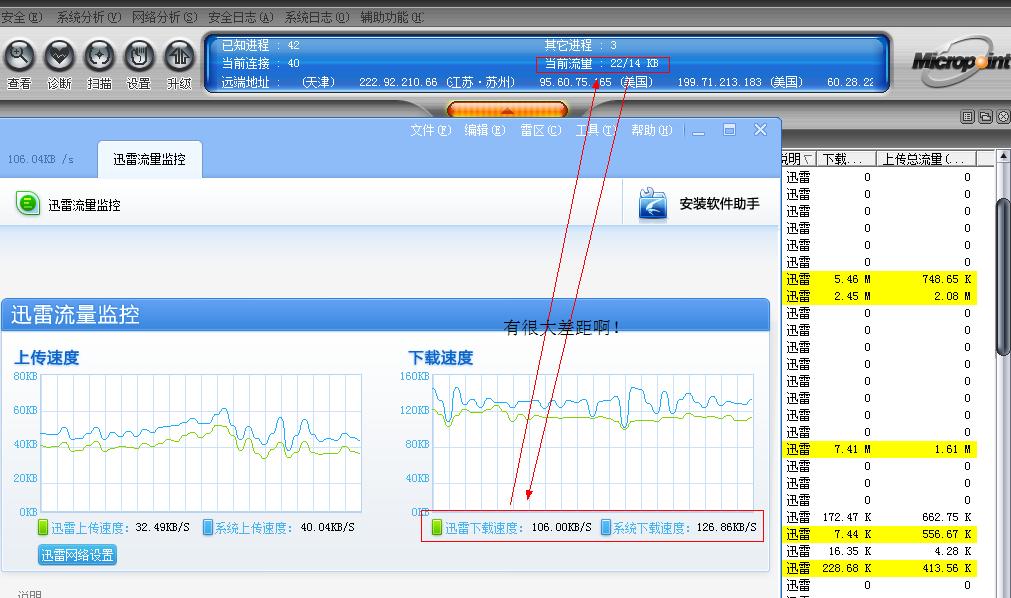1011x598 pixels.
Task: Click the 106.04KB/s speed tab
Action: click(x=41, y=159)
